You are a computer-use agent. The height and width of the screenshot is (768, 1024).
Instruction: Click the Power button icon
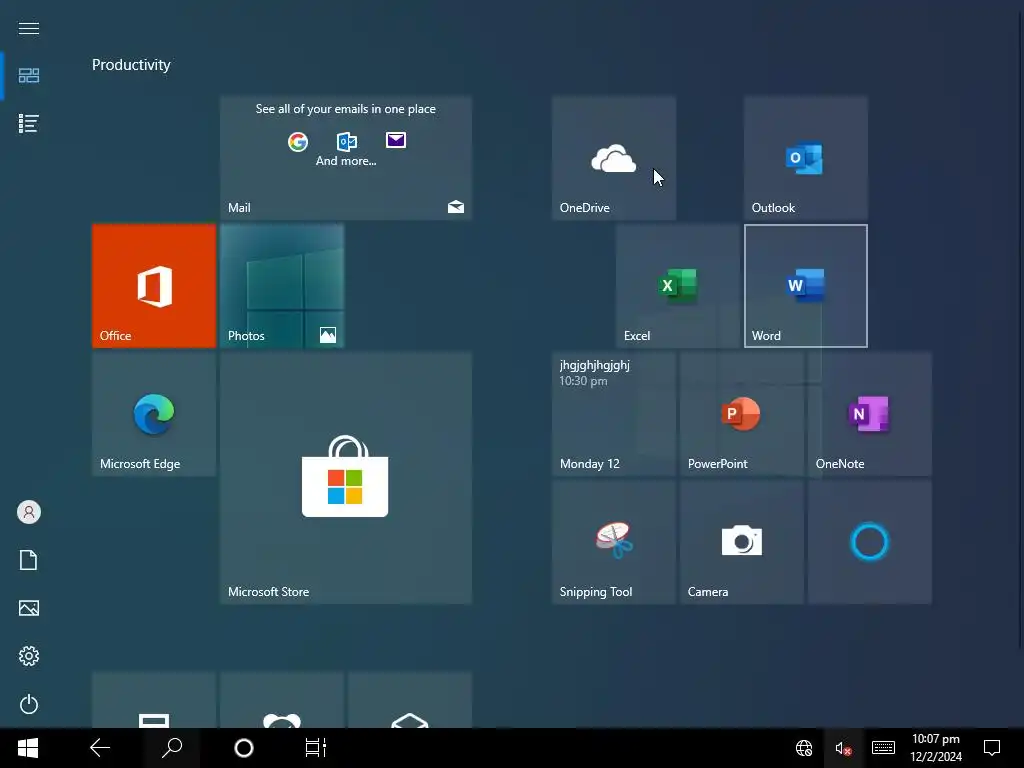point(29,704)
